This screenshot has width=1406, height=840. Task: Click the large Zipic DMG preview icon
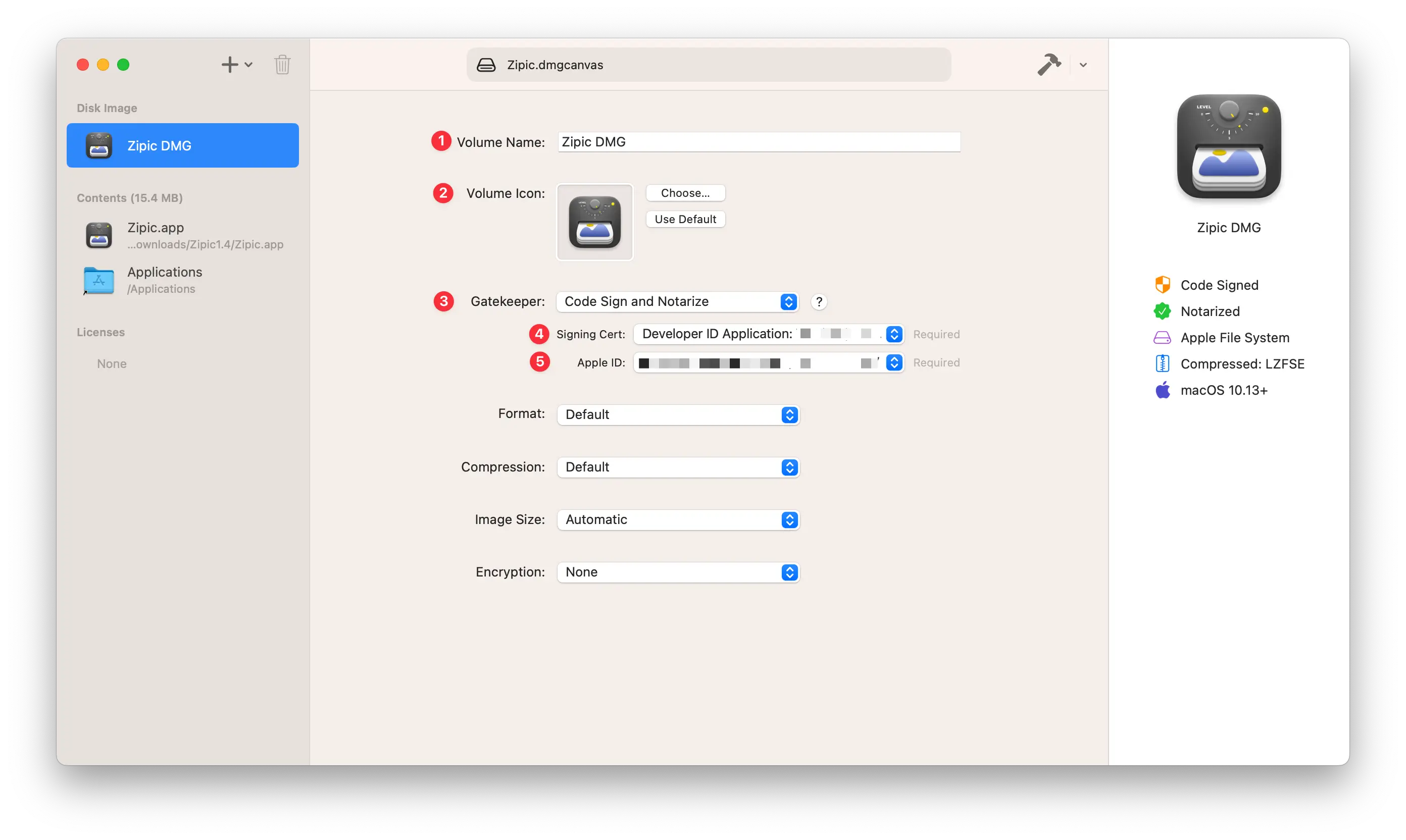click(x=1228, y=146)
